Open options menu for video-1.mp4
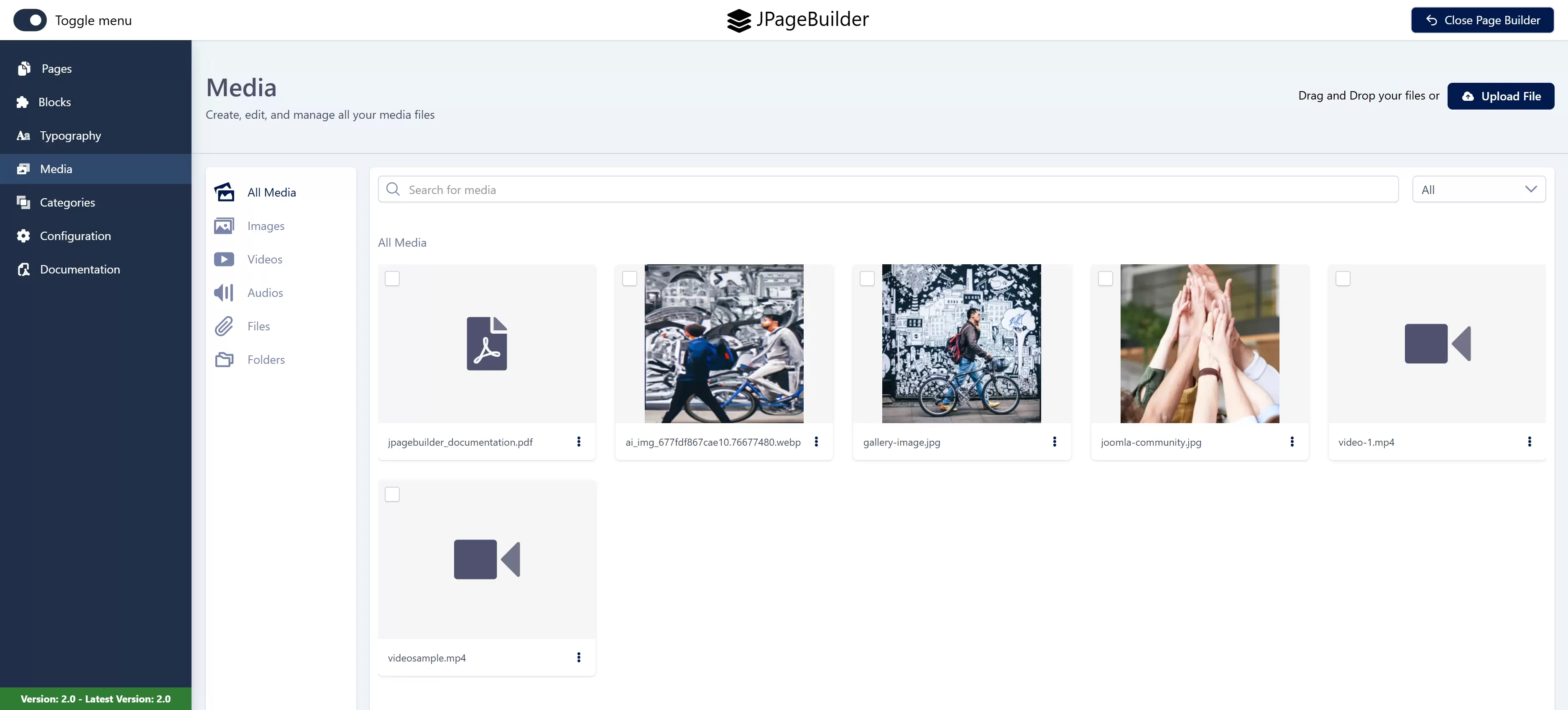Viewport: 1568px width, 710px height. click(x=1529, y=442)
